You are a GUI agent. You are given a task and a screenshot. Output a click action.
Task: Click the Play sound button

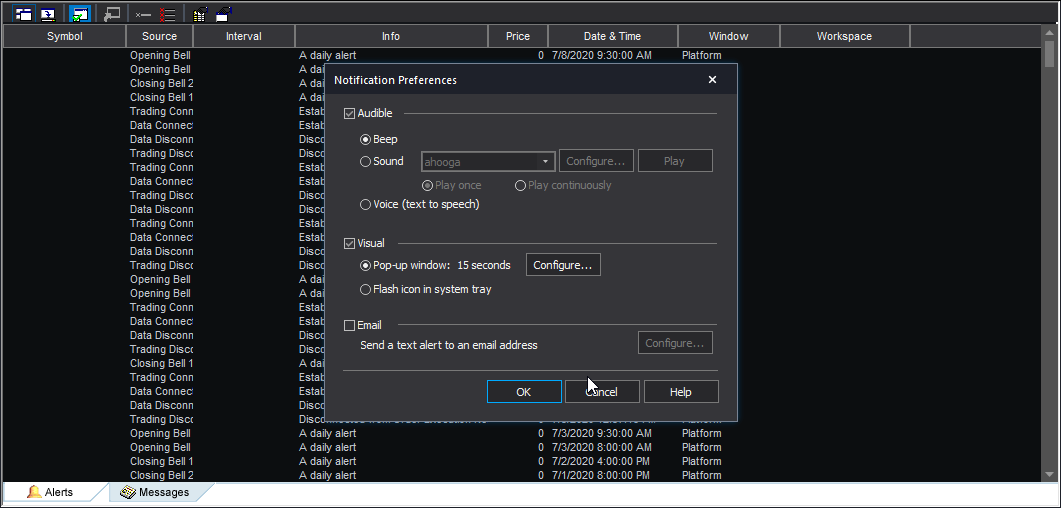[675, 161]
